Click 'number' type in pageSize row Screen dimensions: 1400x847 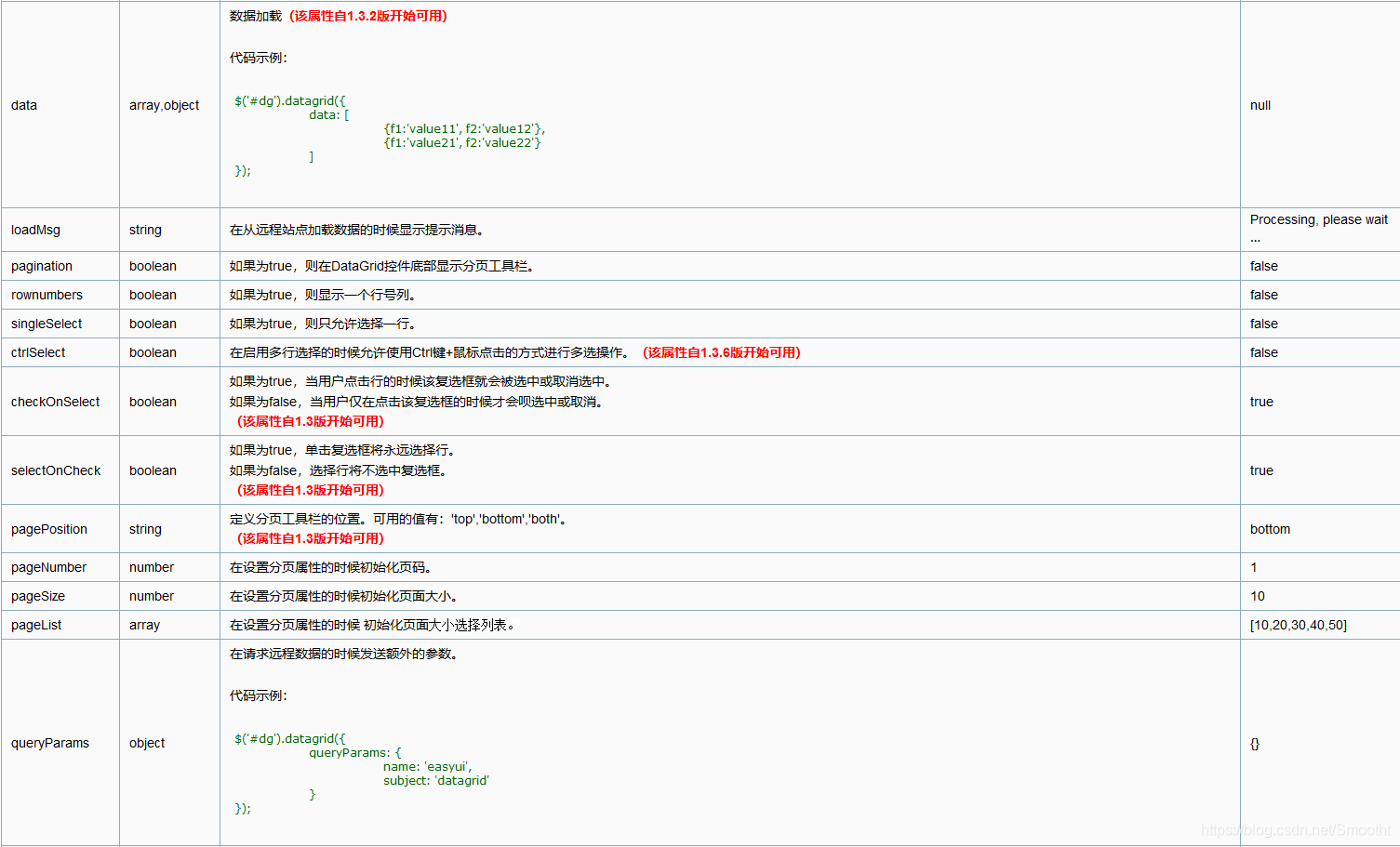(152, 596)
